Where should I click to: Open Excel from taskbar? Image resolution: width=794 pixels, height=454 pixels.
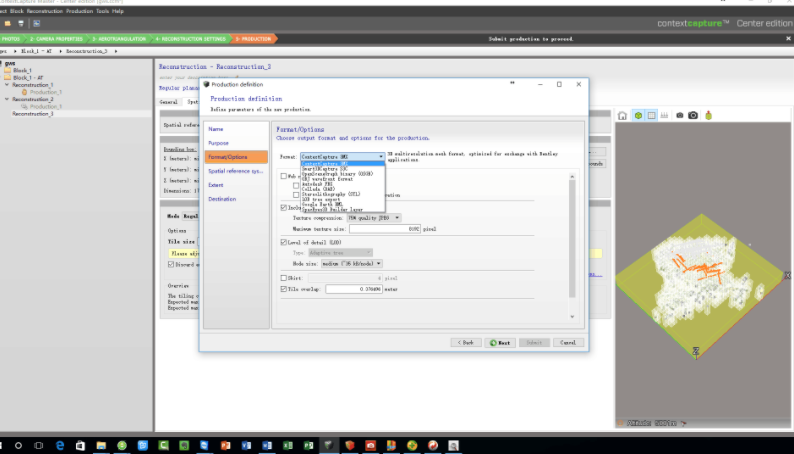(288, 445)
